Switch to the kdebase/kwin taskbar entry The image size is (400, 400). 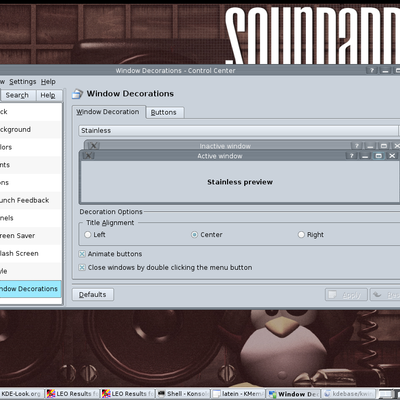[348, 394]
